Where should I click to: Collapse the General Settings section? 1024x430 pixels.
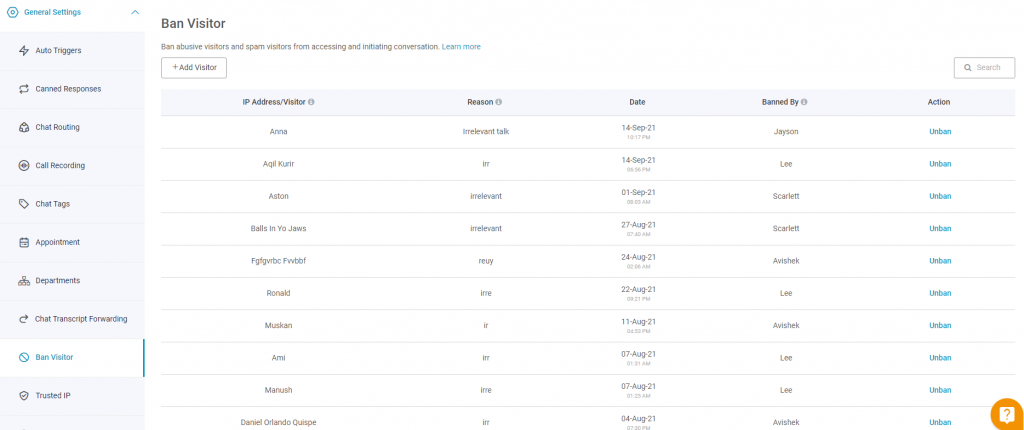pyautogui.click(x=135, y=12)
